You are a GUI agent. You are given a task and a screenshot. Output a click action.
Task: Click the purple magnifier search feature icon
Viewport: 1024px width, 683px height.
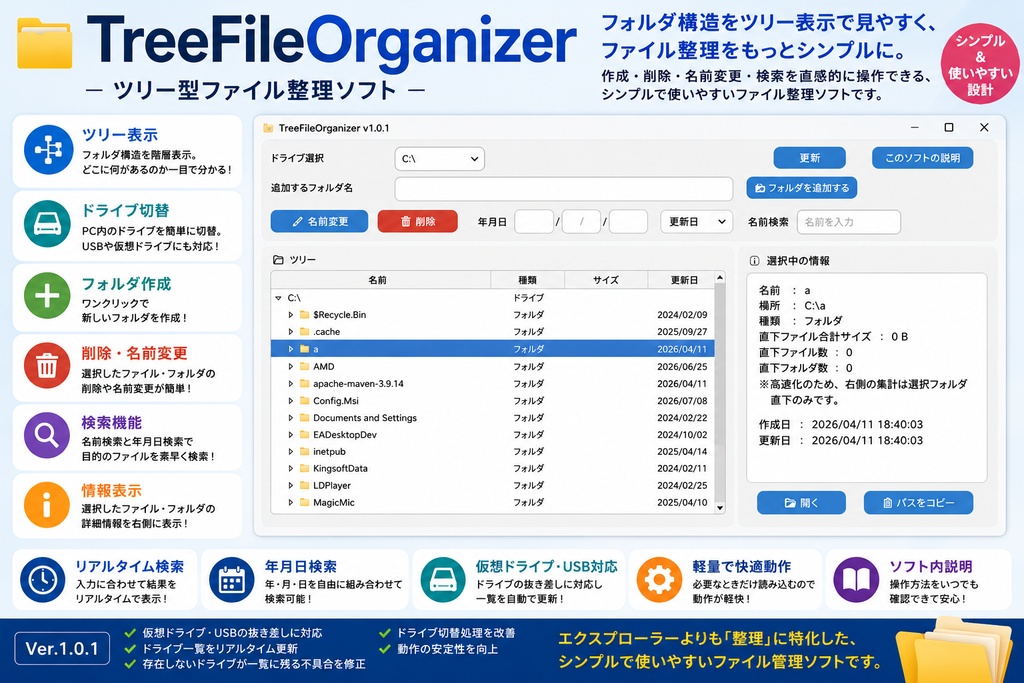47,435
